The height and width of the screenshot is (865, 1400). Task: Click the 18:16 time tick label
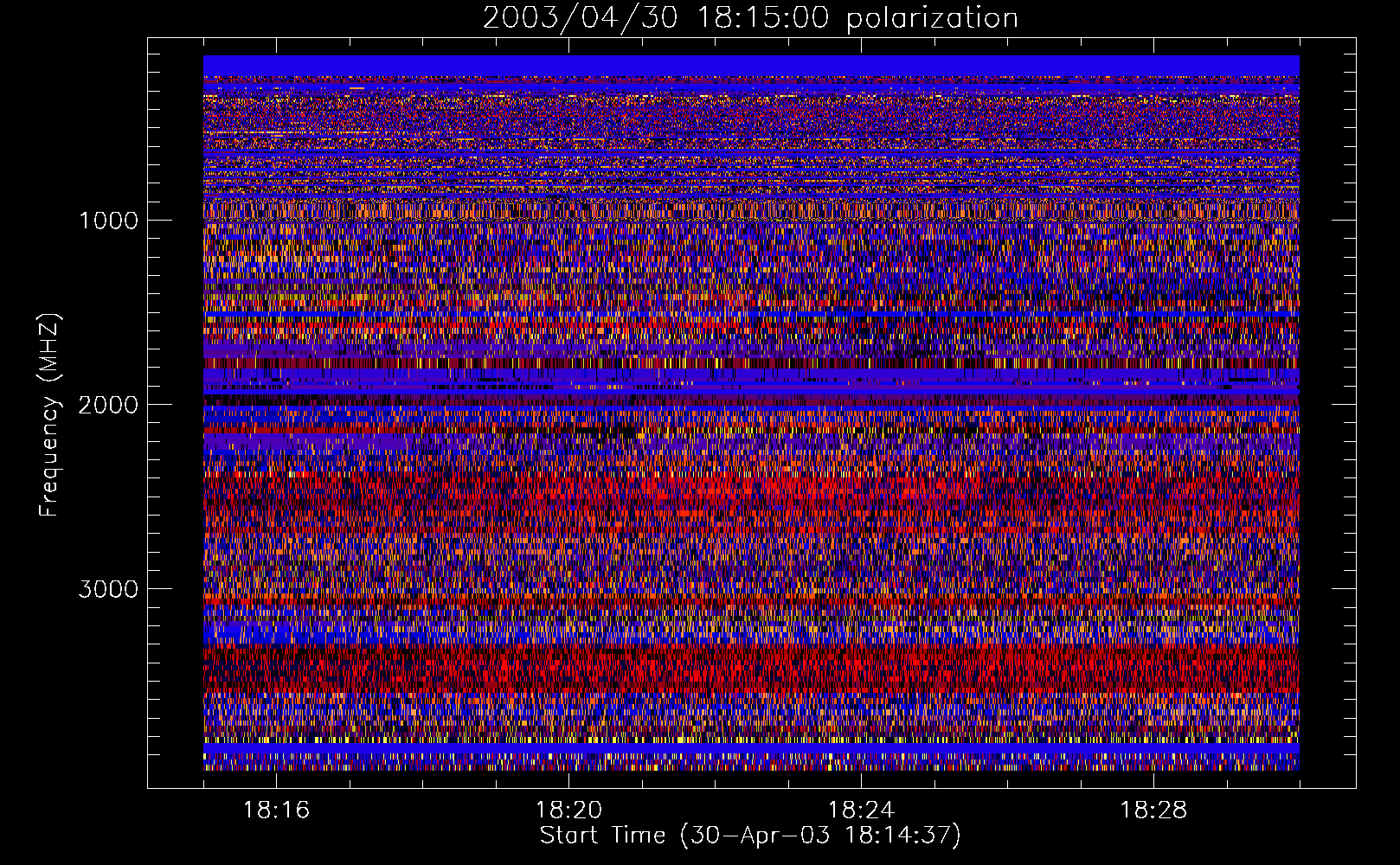276,811
